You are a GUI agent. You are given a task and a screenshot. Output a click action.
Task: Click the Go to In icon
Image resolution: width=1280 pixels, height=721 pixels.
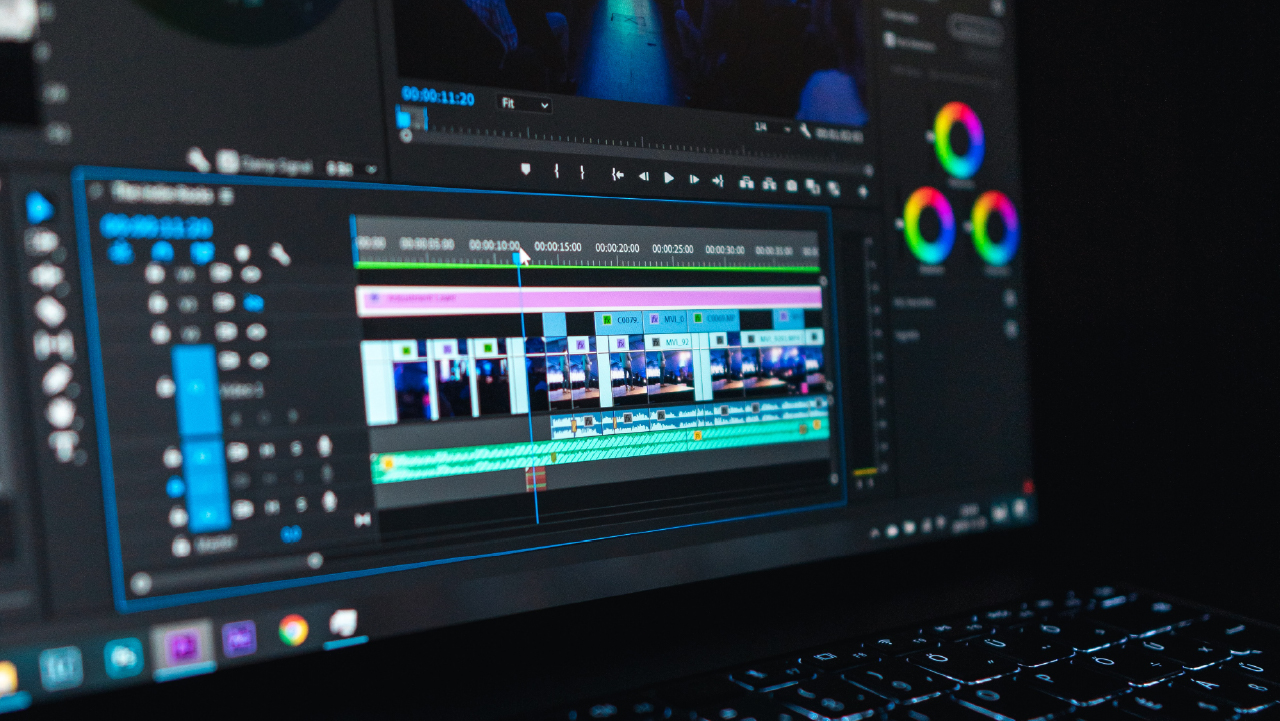(618, 174)
